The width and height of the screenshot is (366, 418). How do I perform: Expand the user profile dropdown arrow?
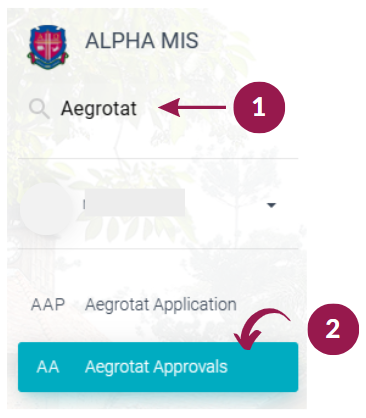tap(271, 205)
